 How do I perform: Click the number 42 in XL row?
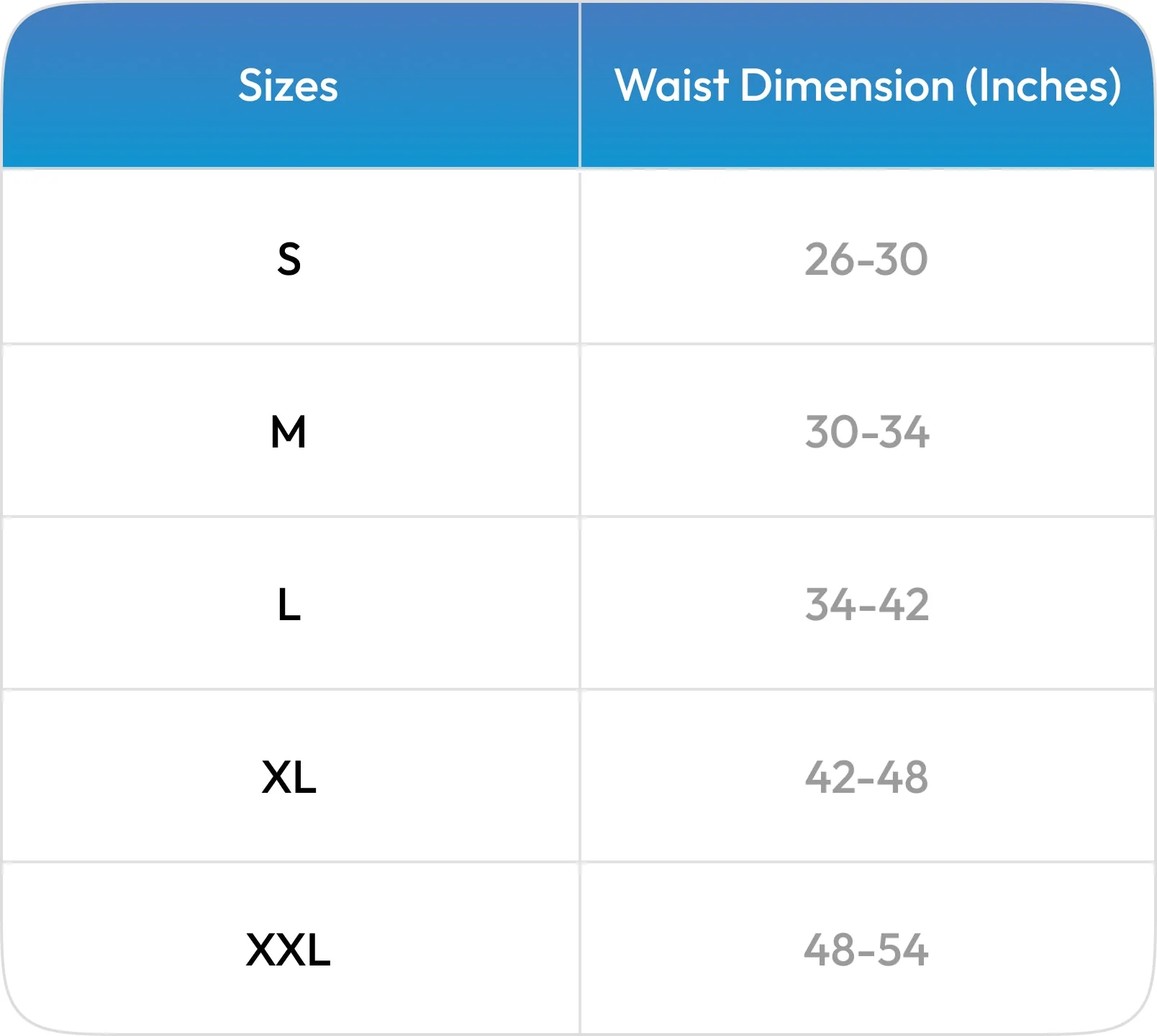coord(829,777)
